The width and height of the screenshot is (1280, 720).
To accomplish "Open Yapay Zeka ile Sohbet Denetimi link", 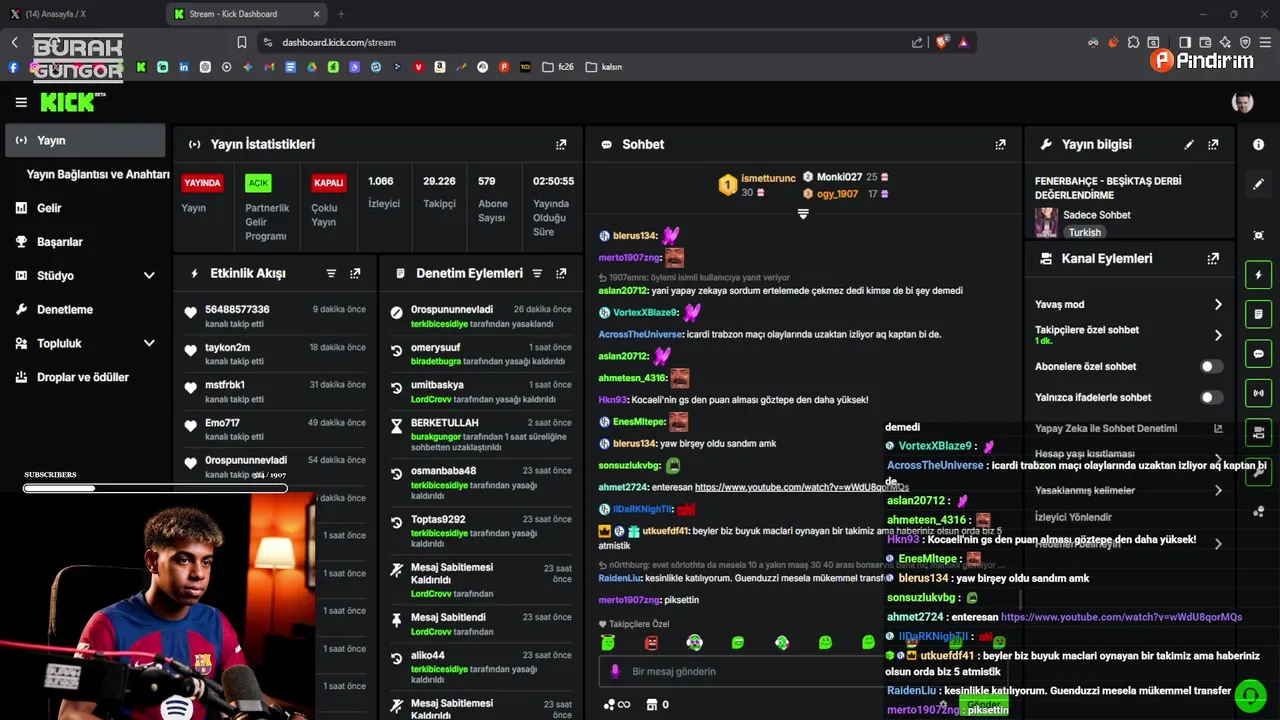I will (1128, 428).
